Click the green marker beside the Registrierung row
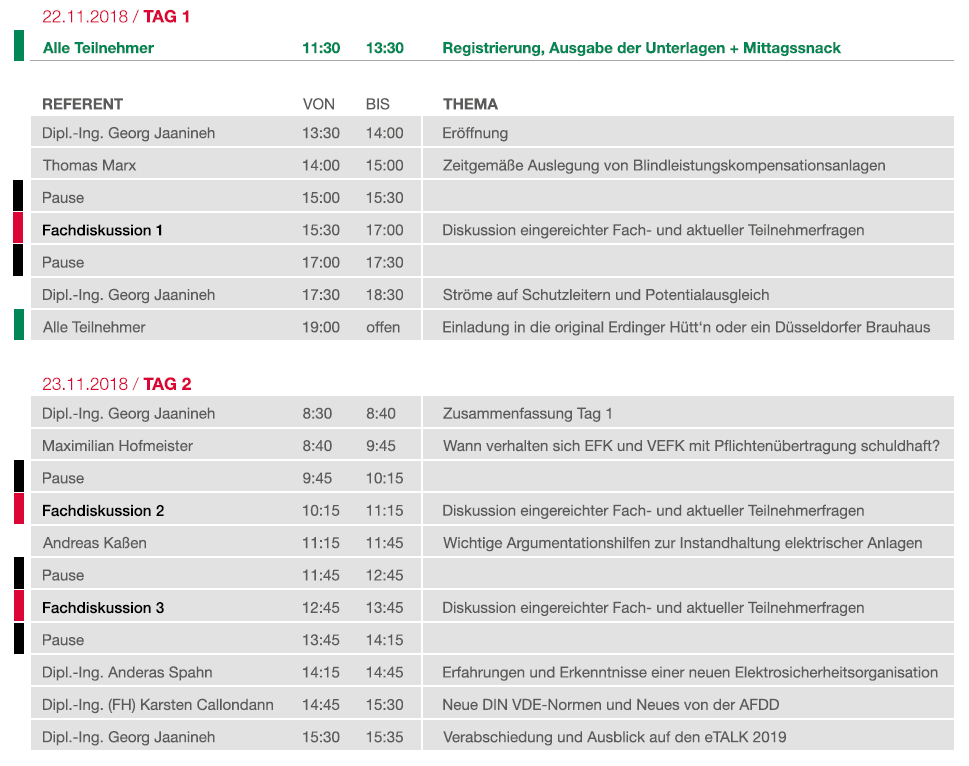 coord(19,46)
